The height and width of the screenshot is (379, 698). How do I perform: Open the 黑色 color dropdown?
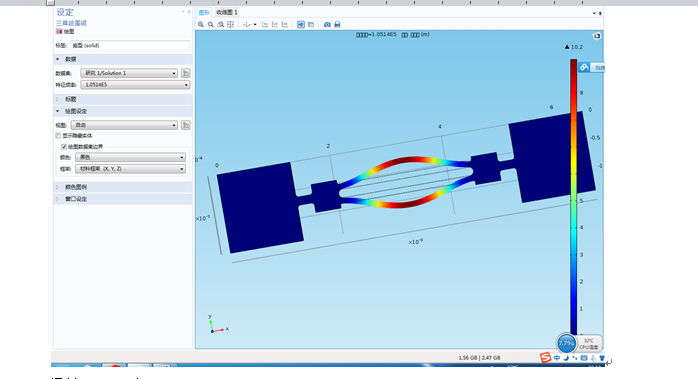(130, 157)
